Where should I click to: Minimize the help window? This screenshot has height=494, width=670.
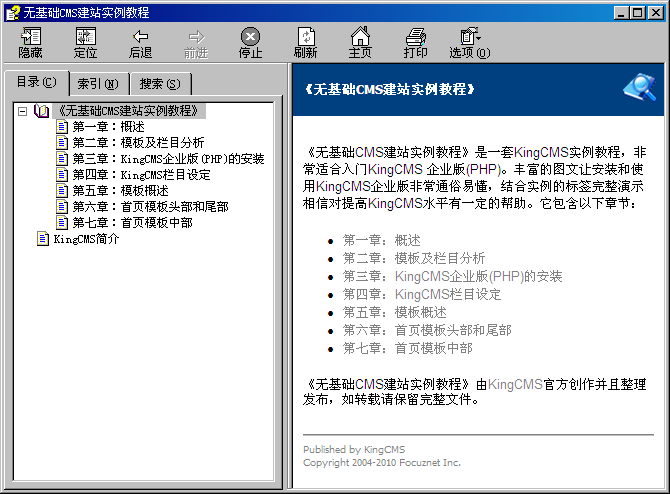(621, 13)
